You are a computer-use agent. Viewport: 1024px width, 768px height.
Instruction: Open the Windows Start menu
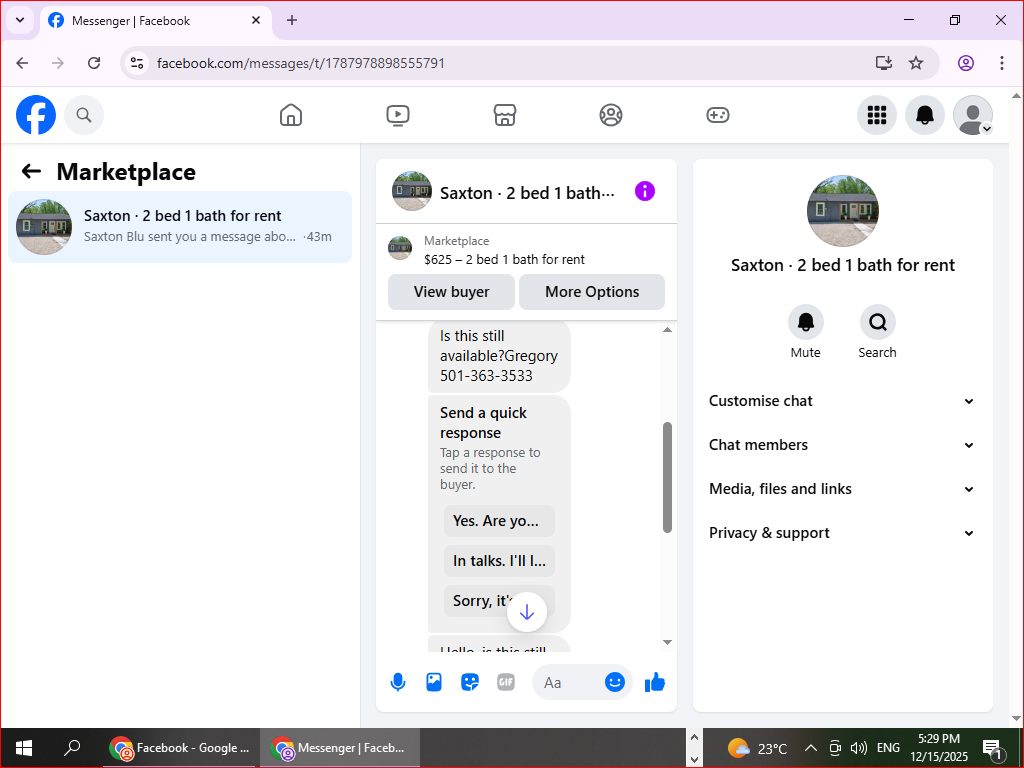[24, 748]
